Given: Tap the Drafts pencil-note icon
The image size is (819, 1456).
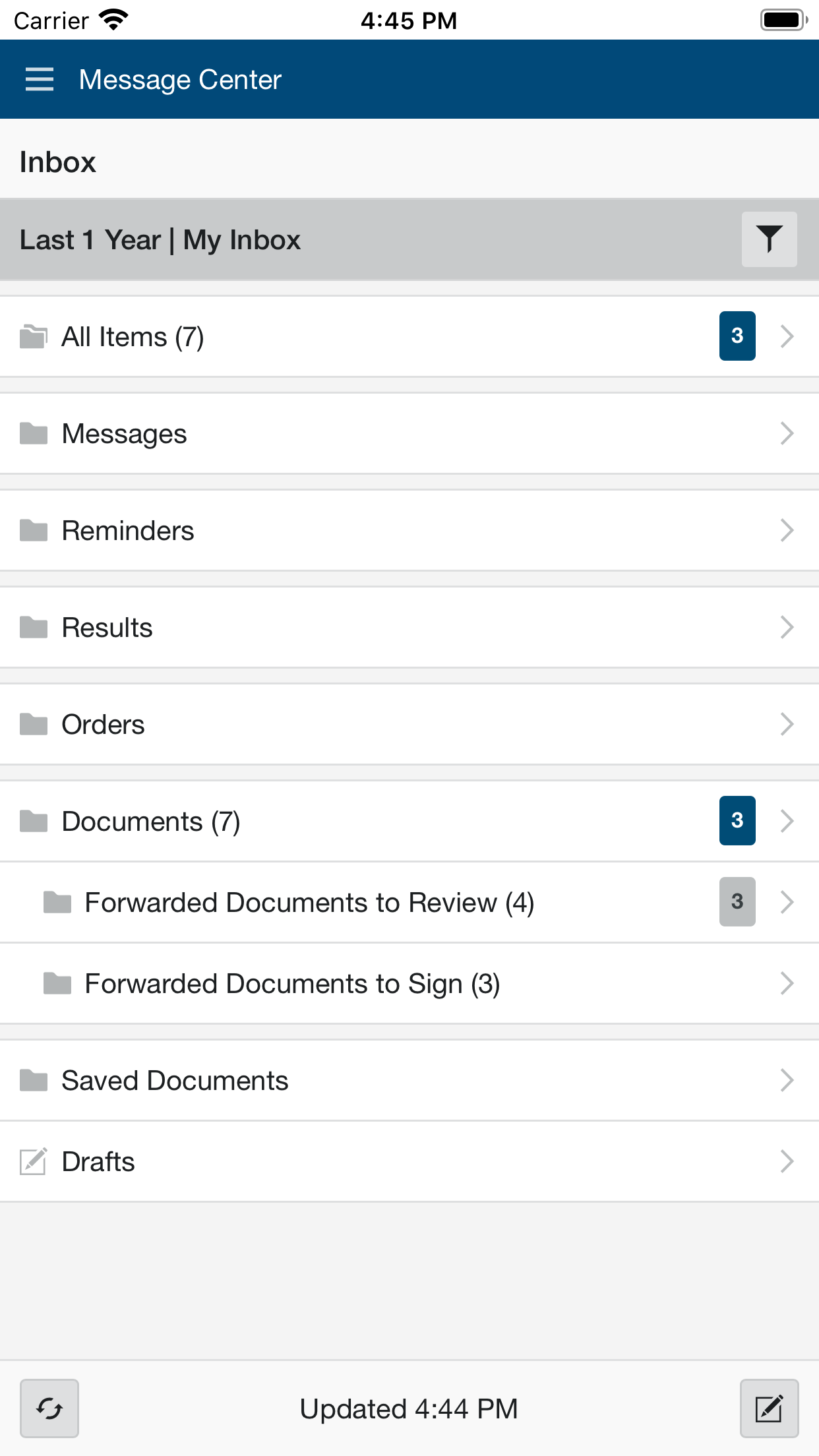Looking at the screenshot, I should [x=33, y=1161].
